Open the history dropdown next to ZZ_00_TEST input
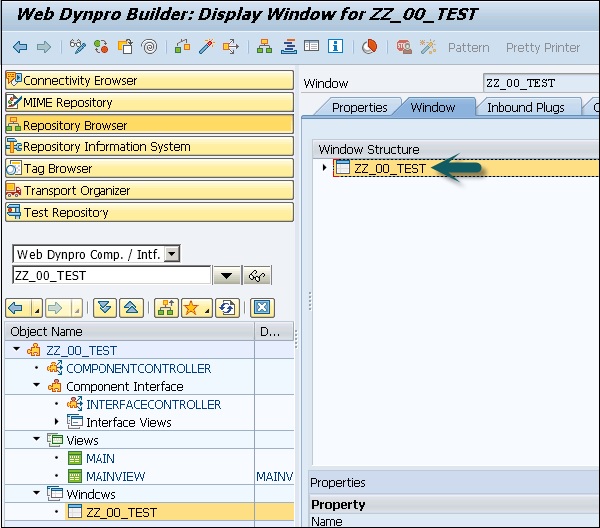This screenshot has width=600, height=528. [x=226, y=276]
